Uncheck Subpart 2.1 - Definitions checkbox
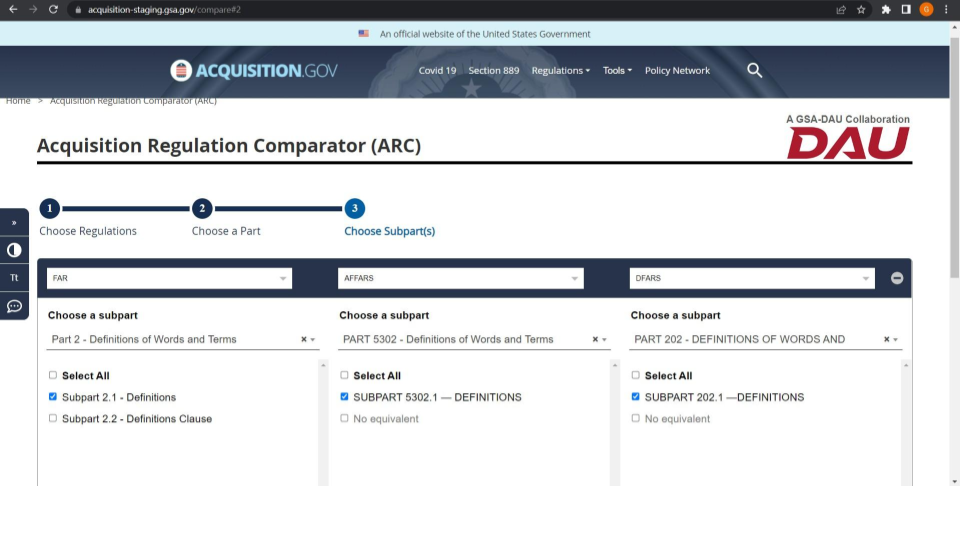960x540 pixels. pos(53,397)
